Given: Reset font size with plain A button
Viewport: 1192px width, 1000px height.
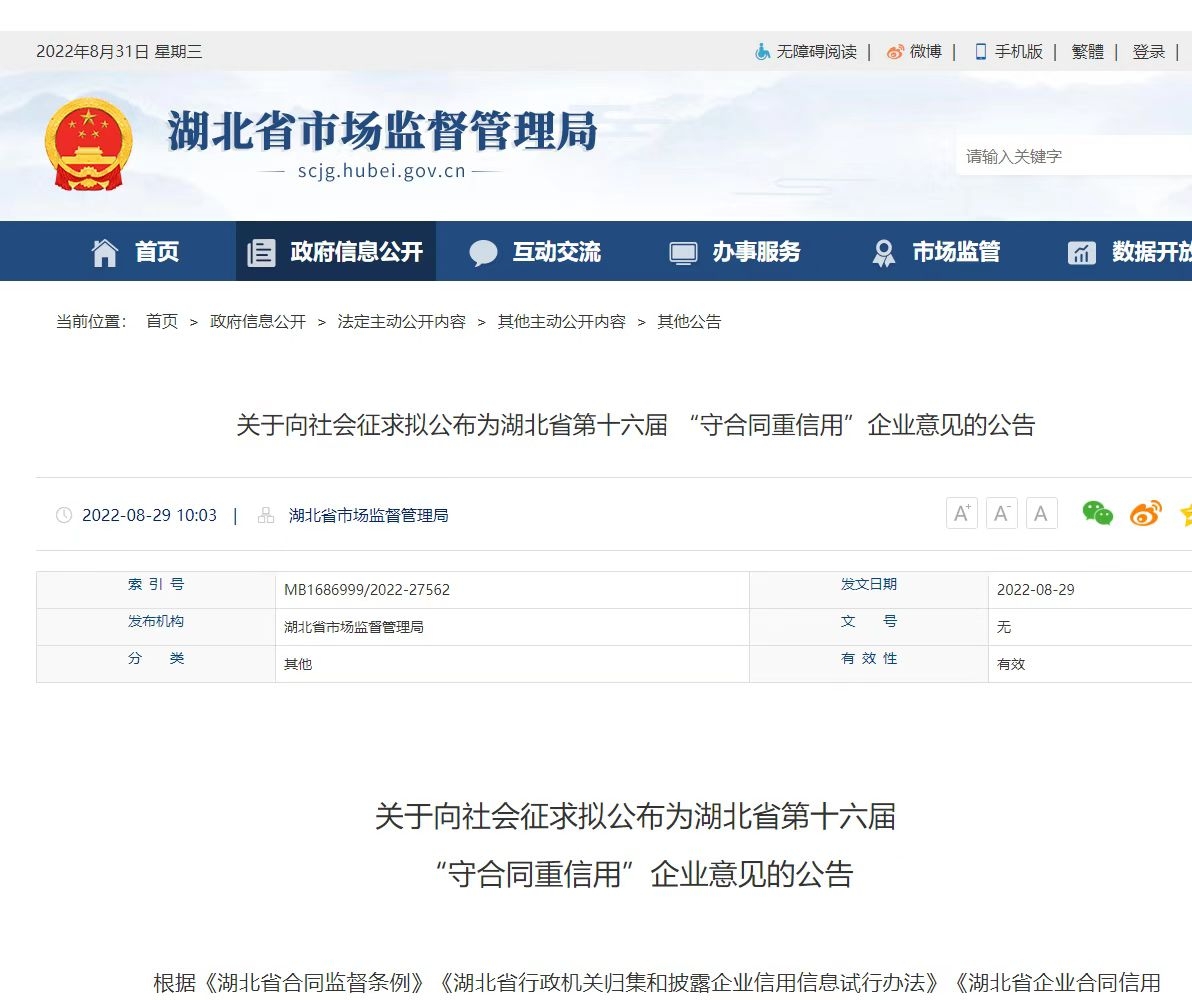Looking at the screenshot, I should click(1041, 514).
